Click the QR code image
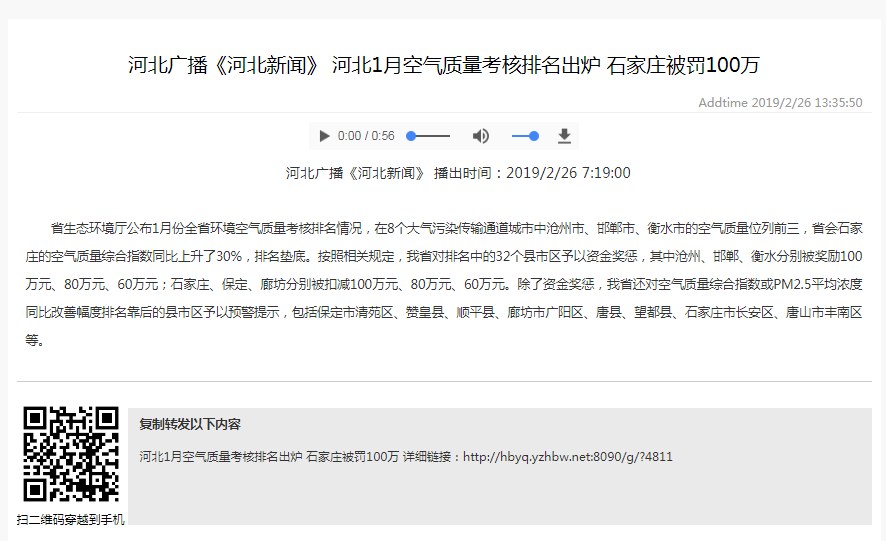 pyautogui.click(x=71, y=454)
